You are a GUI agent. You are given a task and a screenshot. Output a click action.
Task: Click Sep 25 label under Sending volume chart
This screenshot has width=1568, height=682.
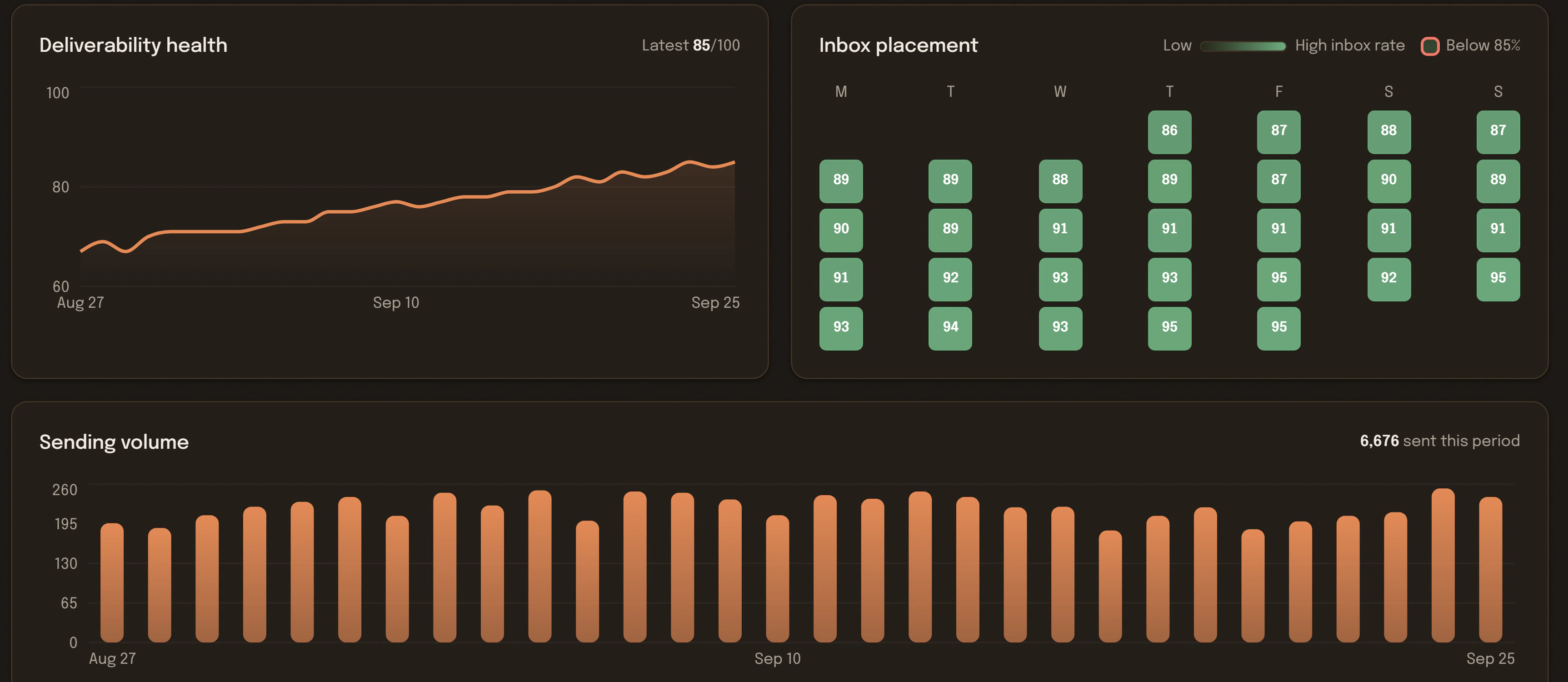(1490, 658)
